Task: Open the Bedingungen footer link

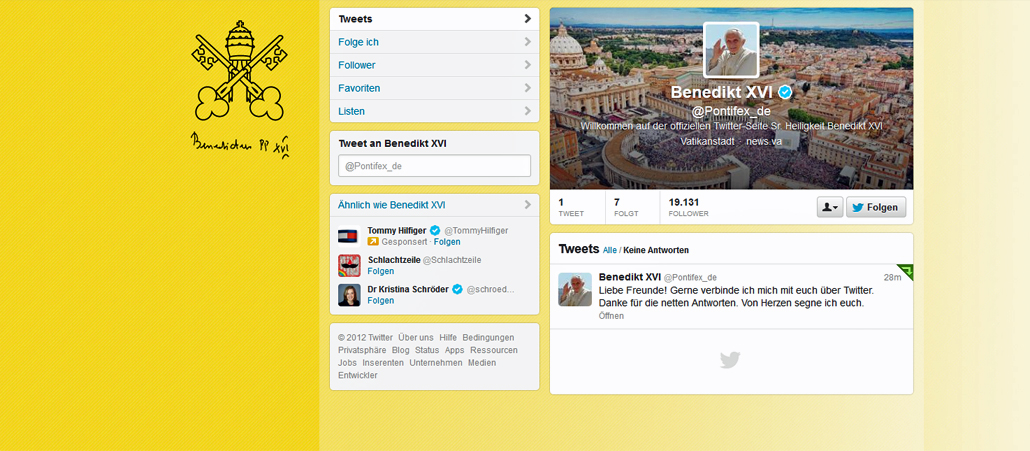Action: (x=488, y=337)
